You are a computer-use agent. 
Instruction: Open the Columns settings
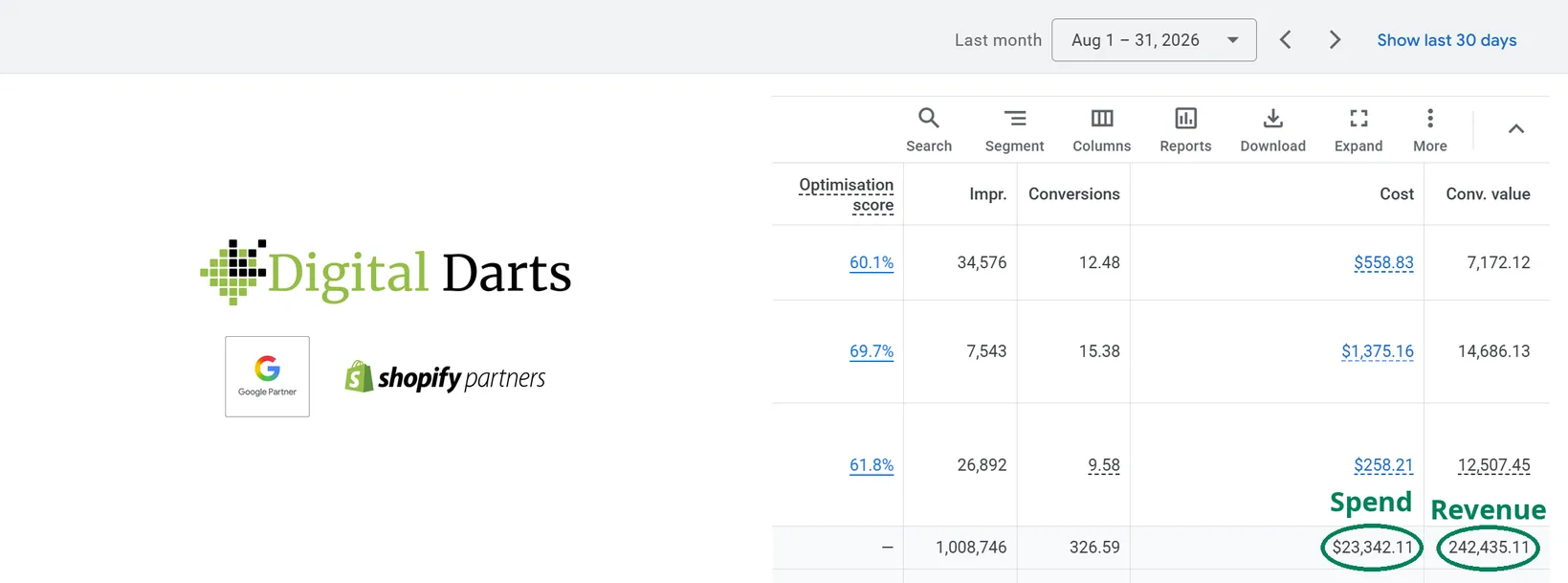click(1101, 129)
